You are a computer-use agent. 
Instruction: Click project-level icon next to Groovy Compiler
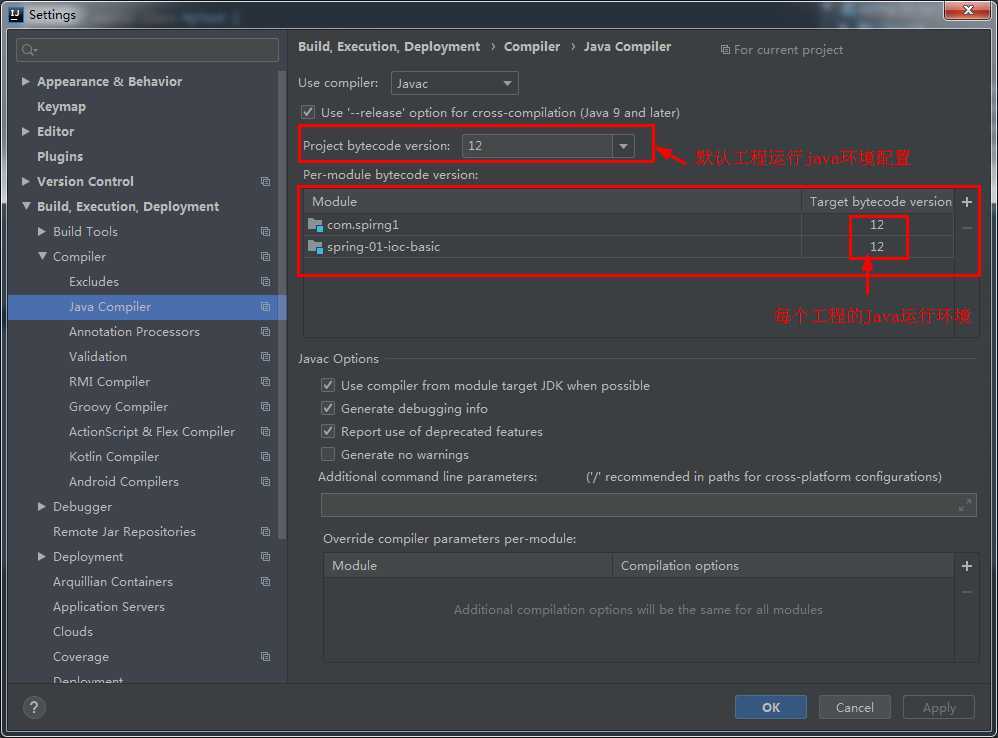(265, 407)
